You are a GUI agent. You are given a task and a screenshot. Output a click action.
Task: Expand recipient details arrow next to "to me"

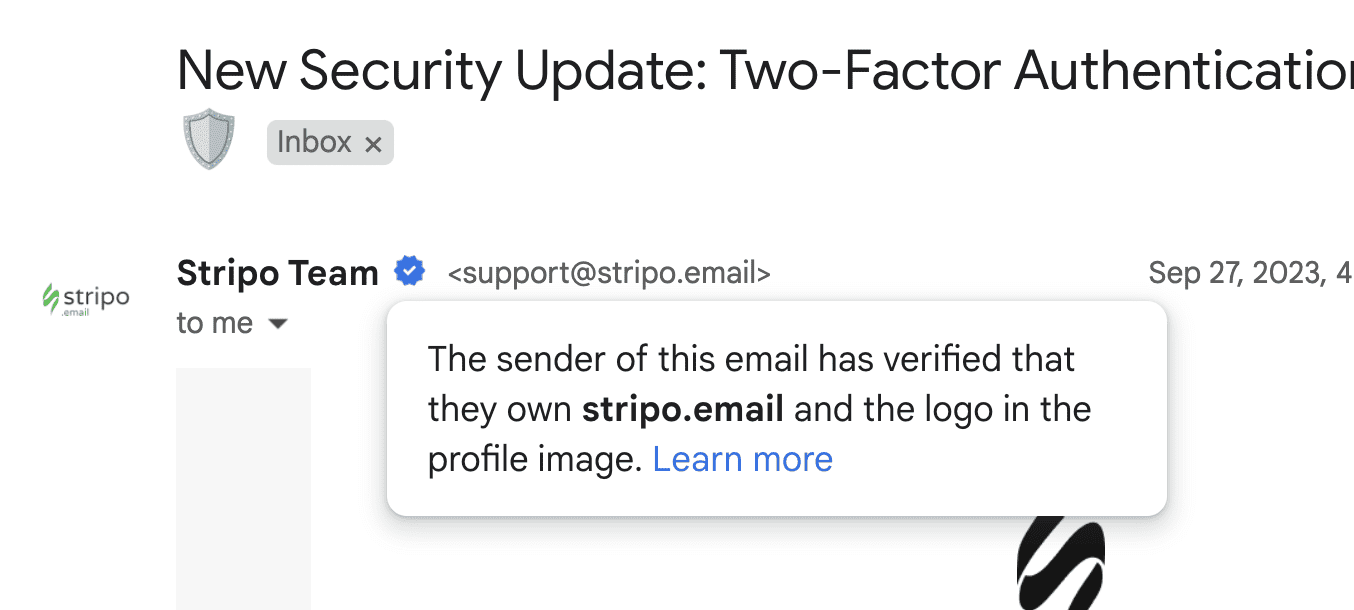click(279, 324)
